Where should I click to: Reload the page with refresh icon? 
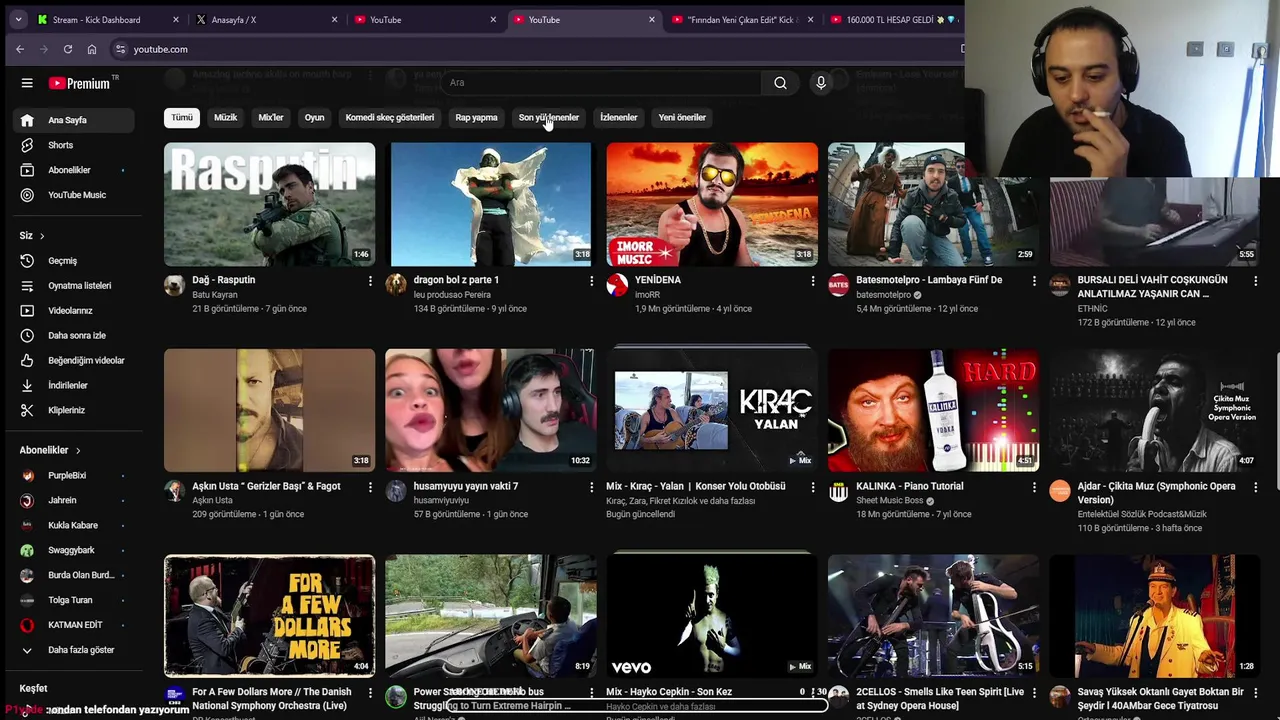click(68, 49)
